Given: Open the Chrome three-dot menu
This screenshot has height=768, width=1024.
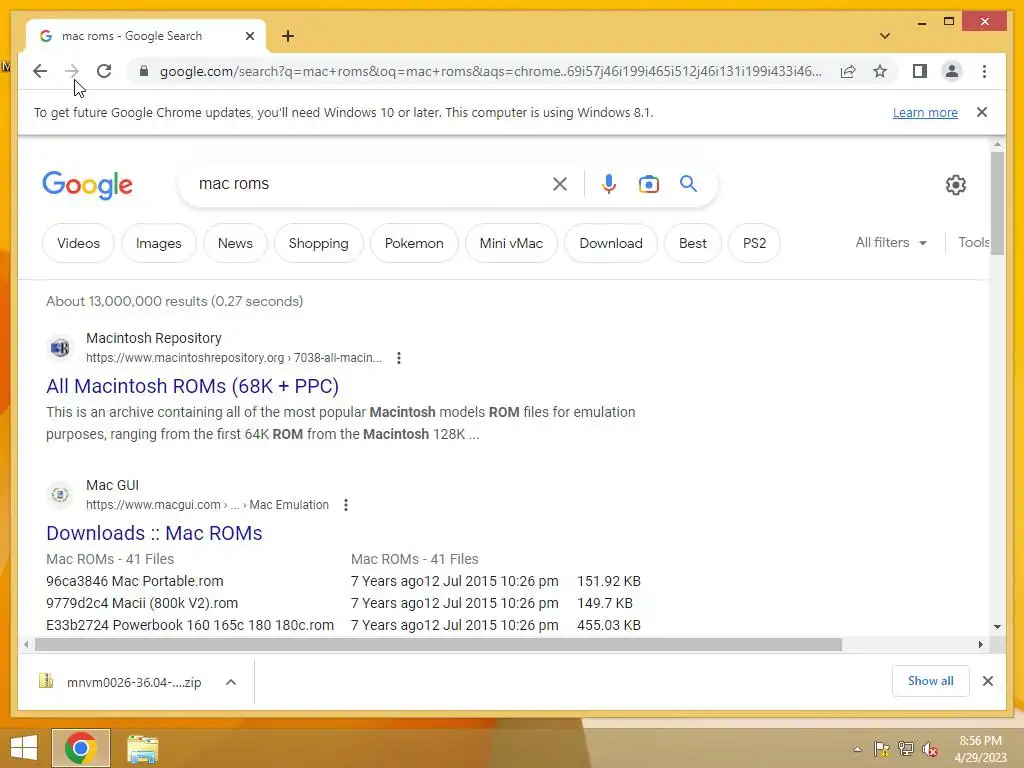Looking at the screenshot, I should click(x=984, y=71).
